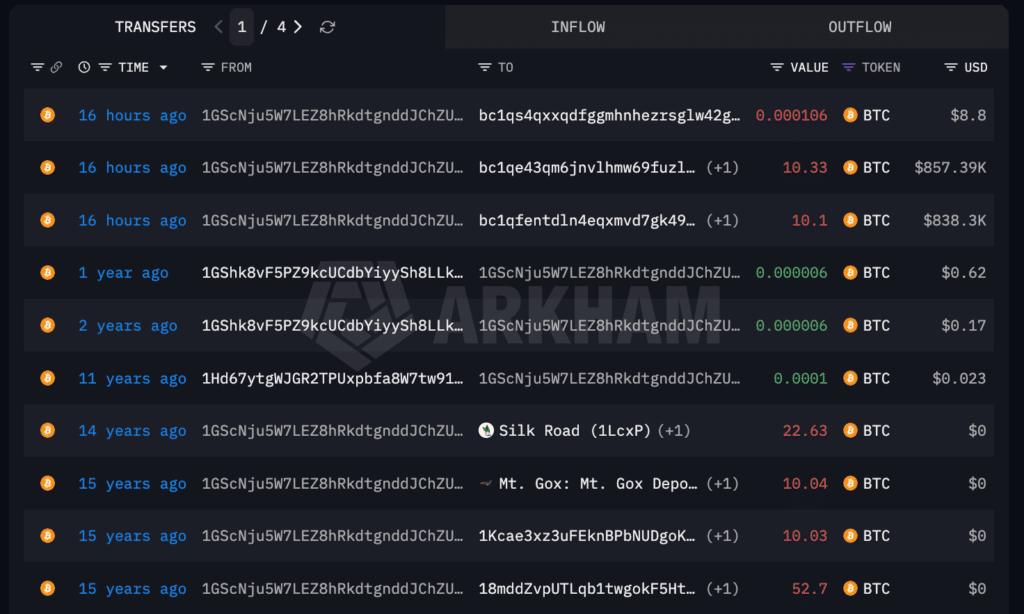Expand (+1) recipients in the 10.33 row
The height and width of the screenshot is (614, 1024).
(x=722, y=168)
